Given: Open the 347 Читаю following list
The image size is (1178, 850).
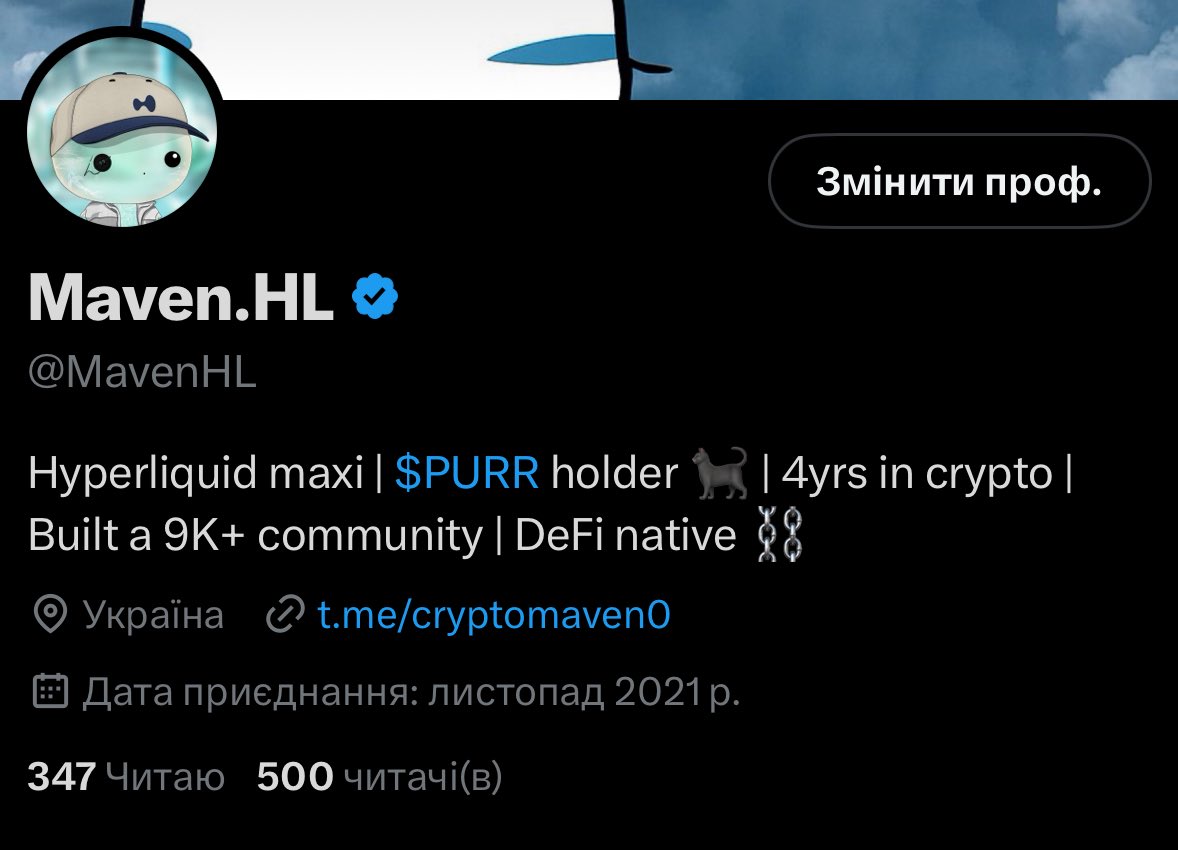Looking at the screenshot, I should click(126, 776).
